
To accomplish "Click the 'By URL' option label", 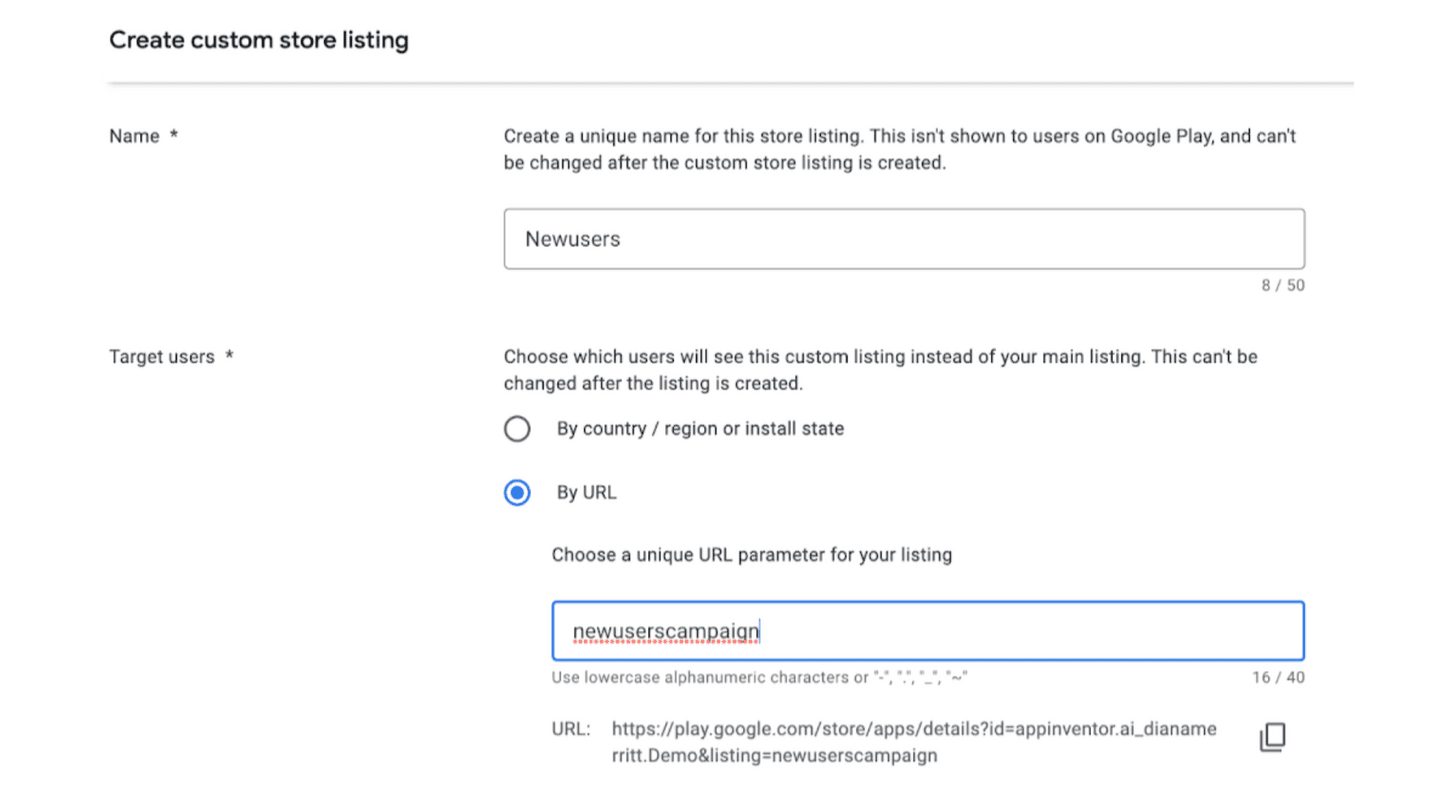I will (x=586, y=493).
